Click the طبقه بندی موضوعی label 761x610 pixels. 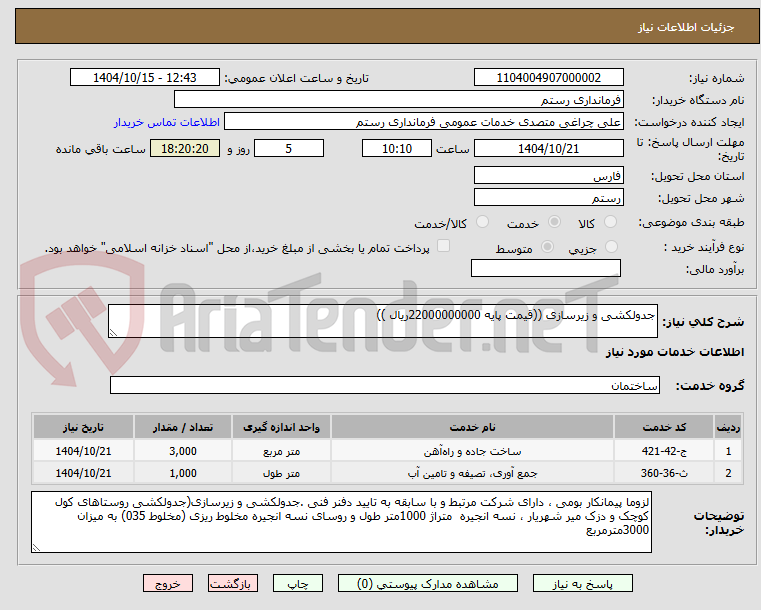point(692,222)
